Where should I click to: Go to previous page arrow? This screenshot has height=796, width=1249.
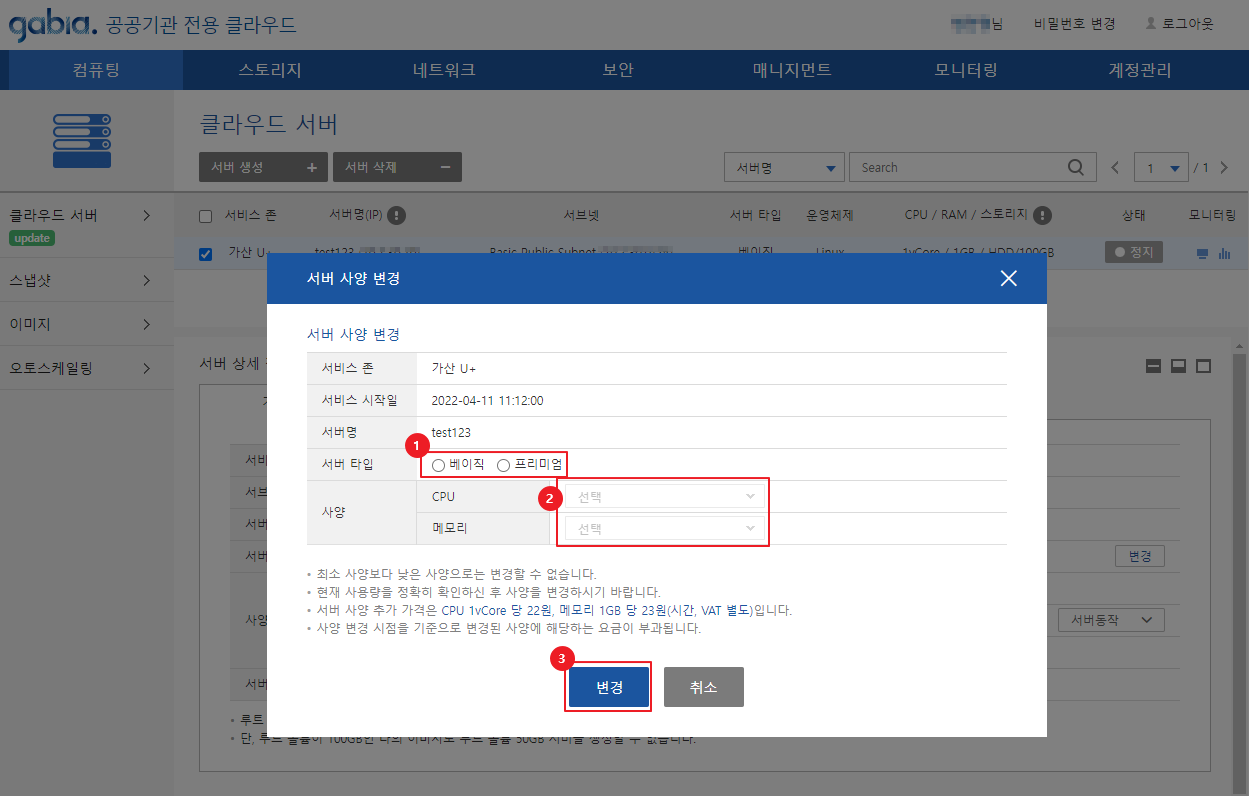(x=1116, y=168)
